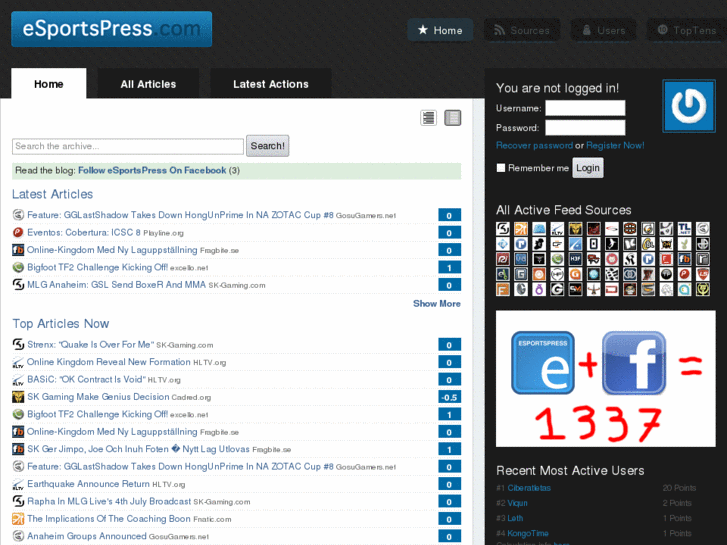Open BASIC OK Contract Is Void article
Viewport: 727px width, 545px height.
(x=86, y=379)
